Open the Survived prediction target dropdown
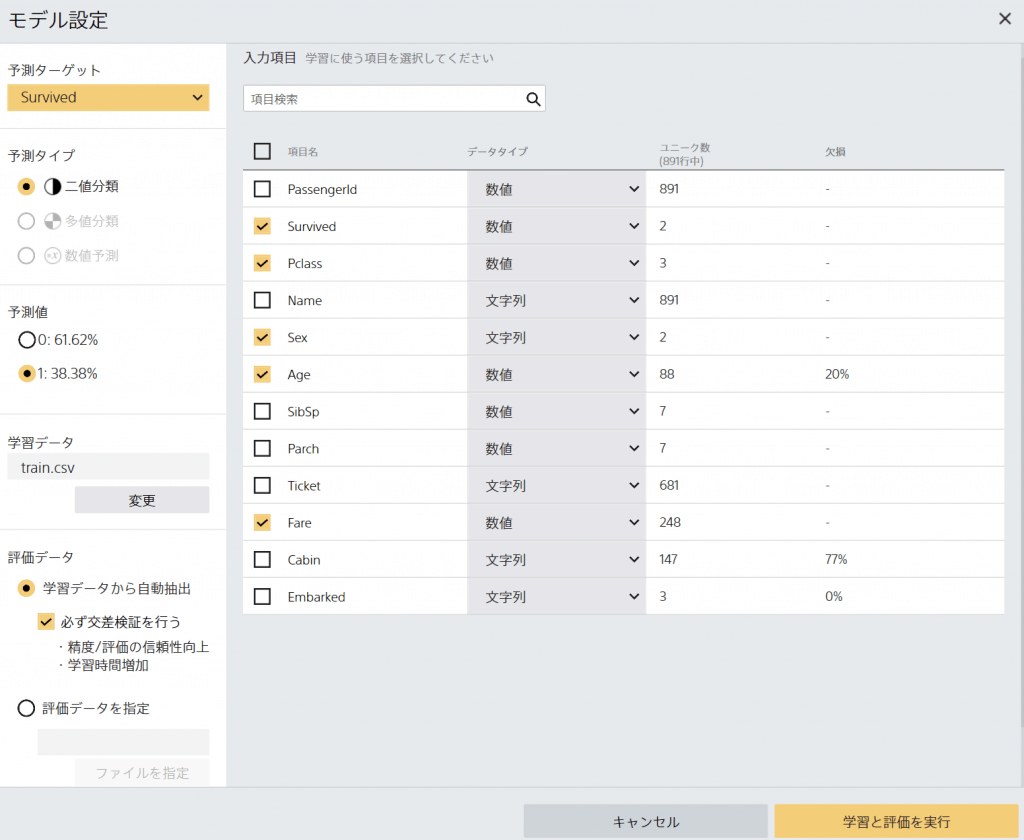1024x840 pixels. 108,97
